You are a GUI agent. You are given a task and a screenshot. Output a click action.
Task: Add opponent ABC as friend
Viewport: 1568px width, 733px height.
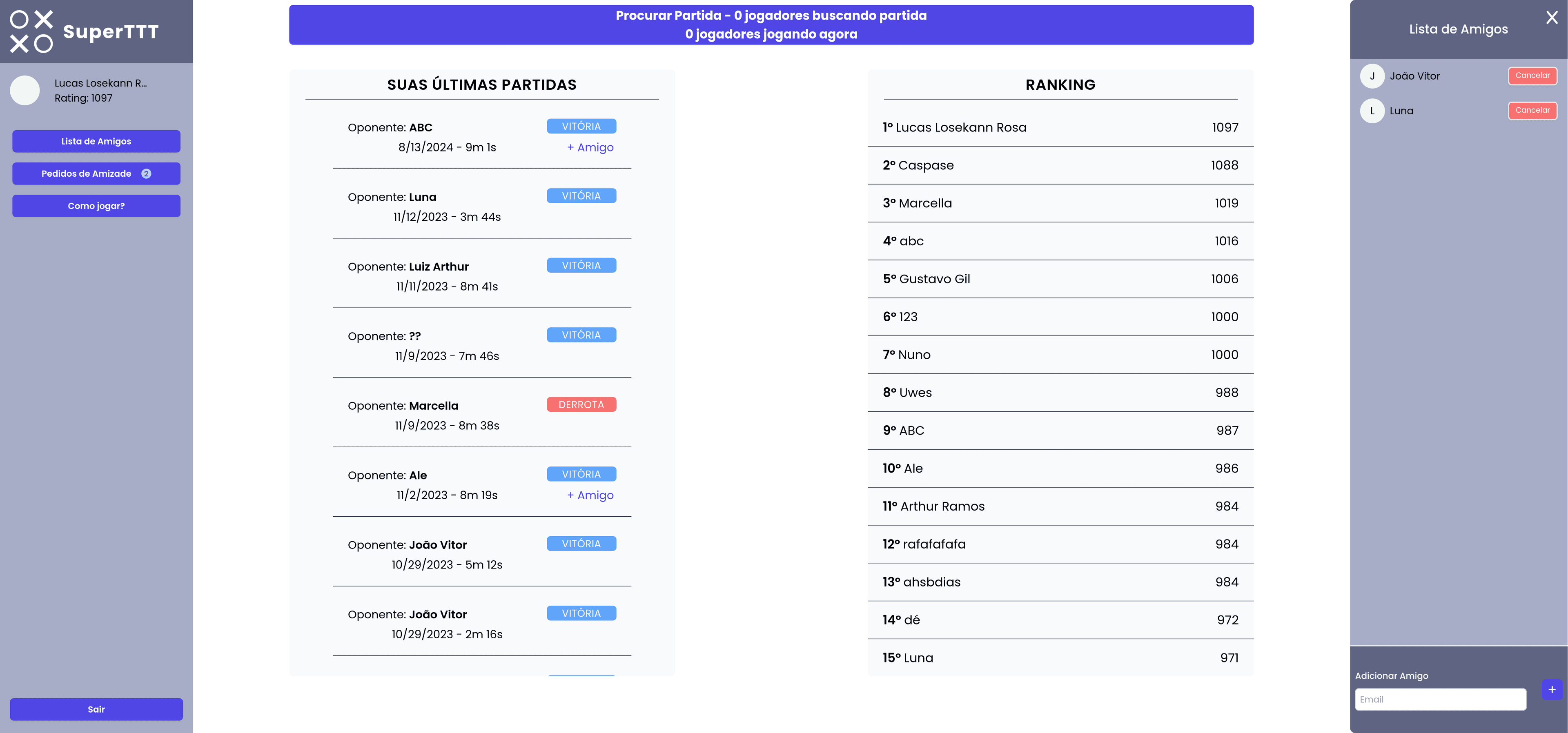[x=590, y=147]
